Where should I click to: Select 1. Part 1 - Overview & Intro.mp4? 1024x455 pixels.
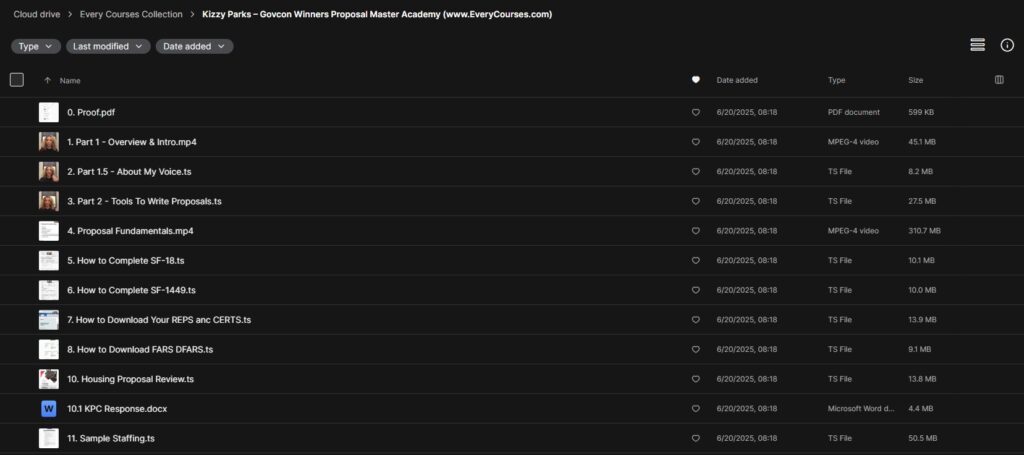click(132, 142)
